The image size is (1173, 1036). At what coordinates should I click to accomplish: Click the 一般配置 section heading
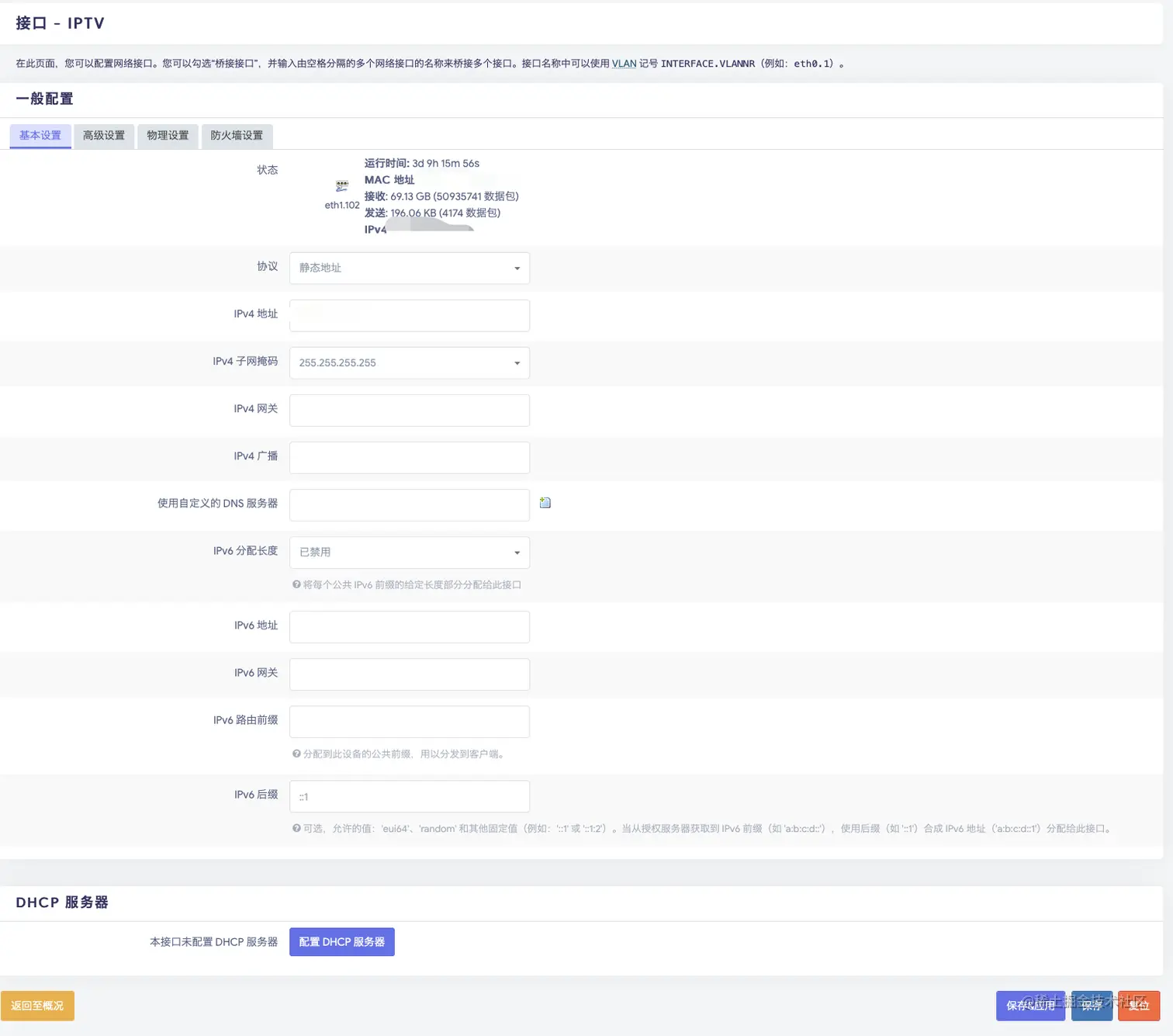(x=44, y=99)
